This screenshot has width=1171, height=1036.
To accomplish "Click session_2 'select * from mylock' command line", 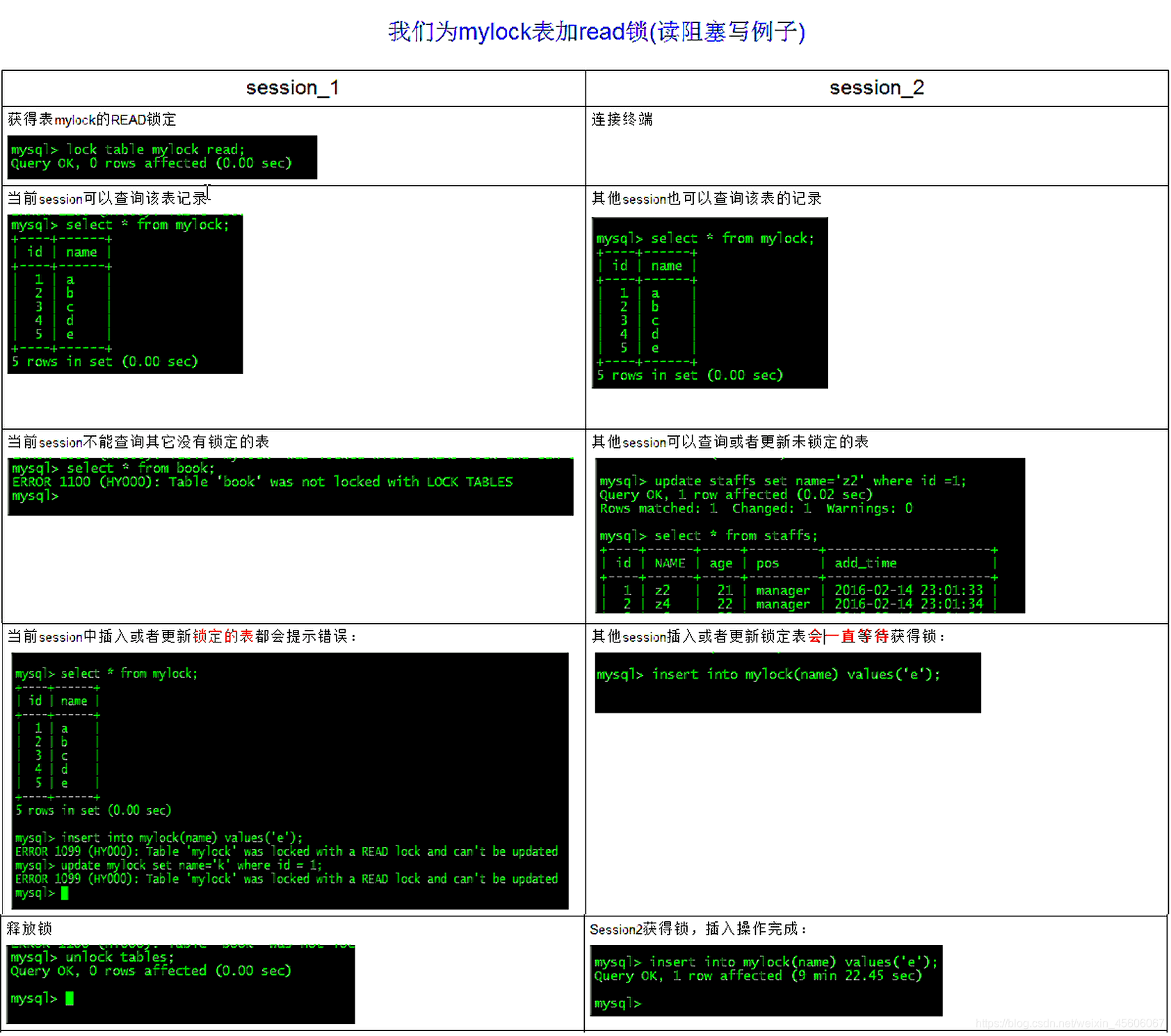I will [x=705, y=238].
